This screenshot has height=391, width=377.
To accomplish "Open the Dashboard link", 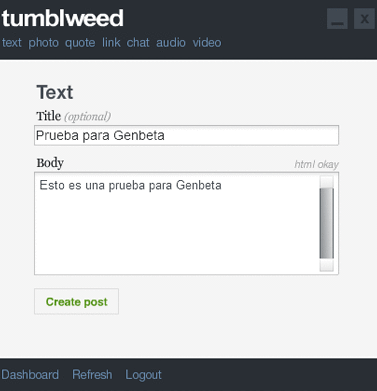I will tap(30, 375).
